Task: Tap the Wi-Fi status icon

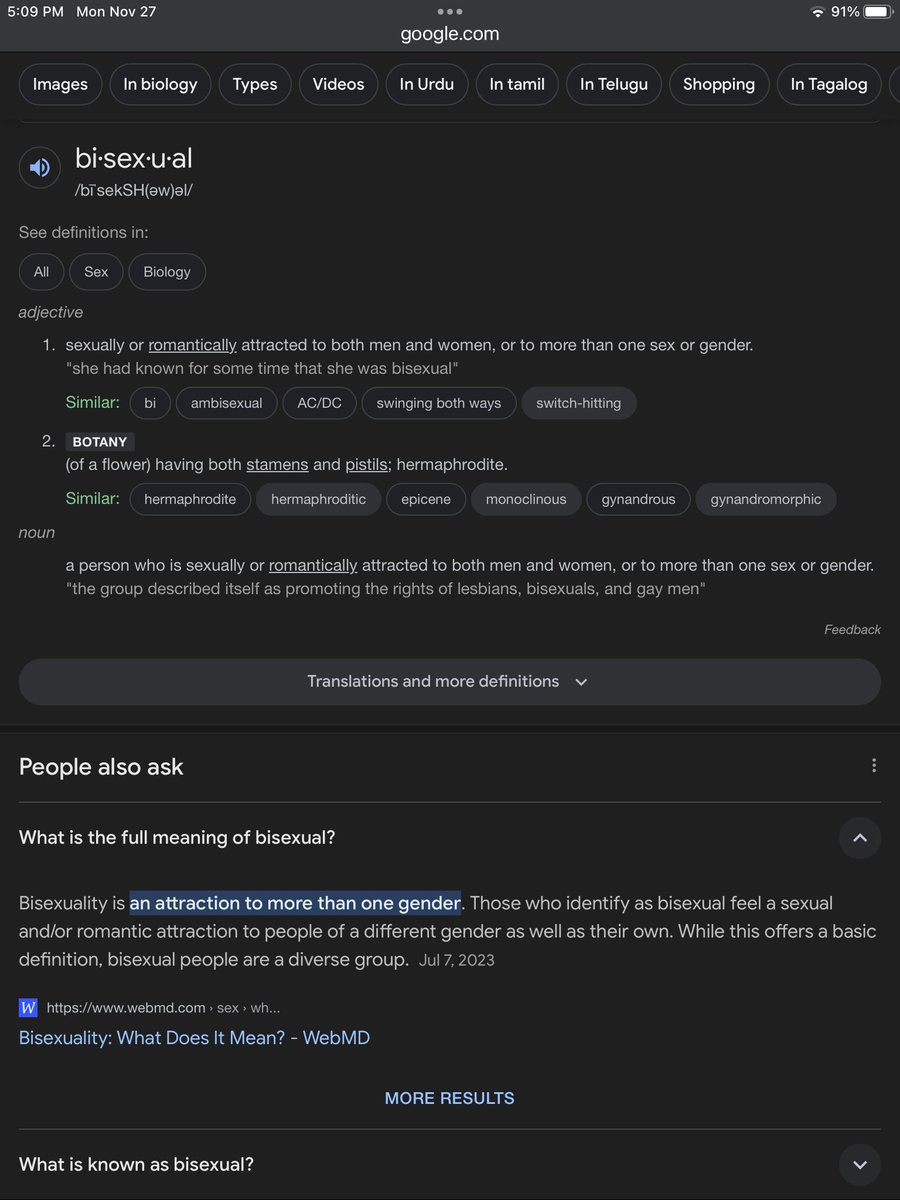Action: [x=817, y=12]
